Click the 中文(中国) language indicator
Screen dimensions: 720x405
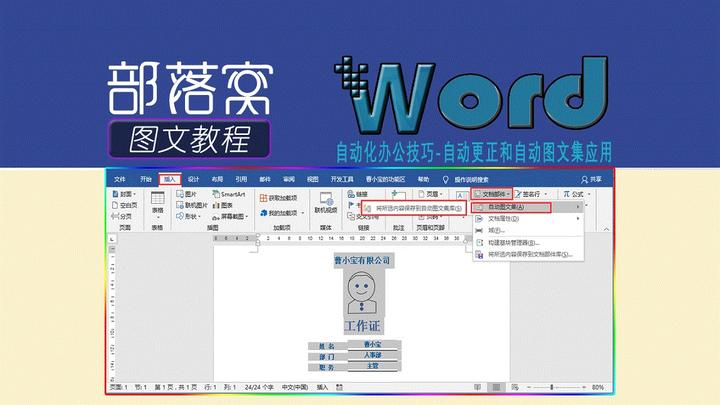click(x=295, y=388)
